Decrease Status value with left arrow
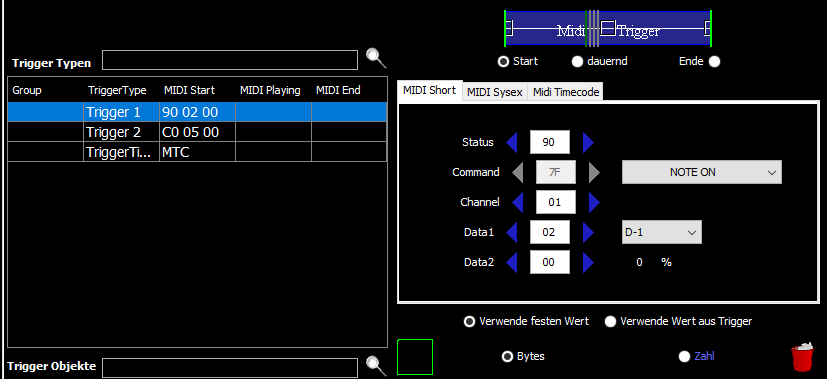The height and width of the screenshot is (379, 827). pos(512,142)
